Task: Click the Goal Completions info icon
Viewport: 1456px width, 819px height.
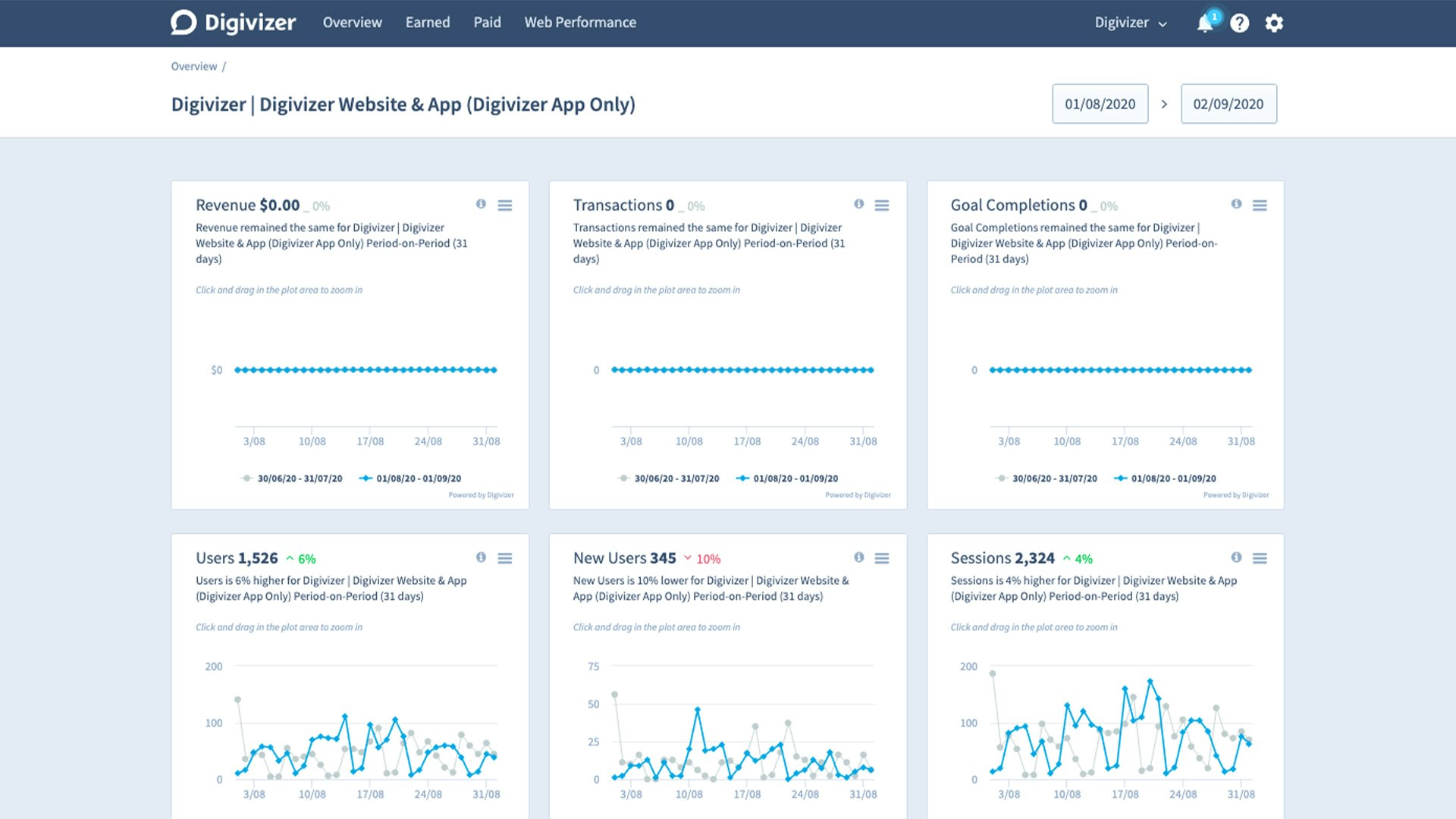Action: click(x=1236, y=204)
